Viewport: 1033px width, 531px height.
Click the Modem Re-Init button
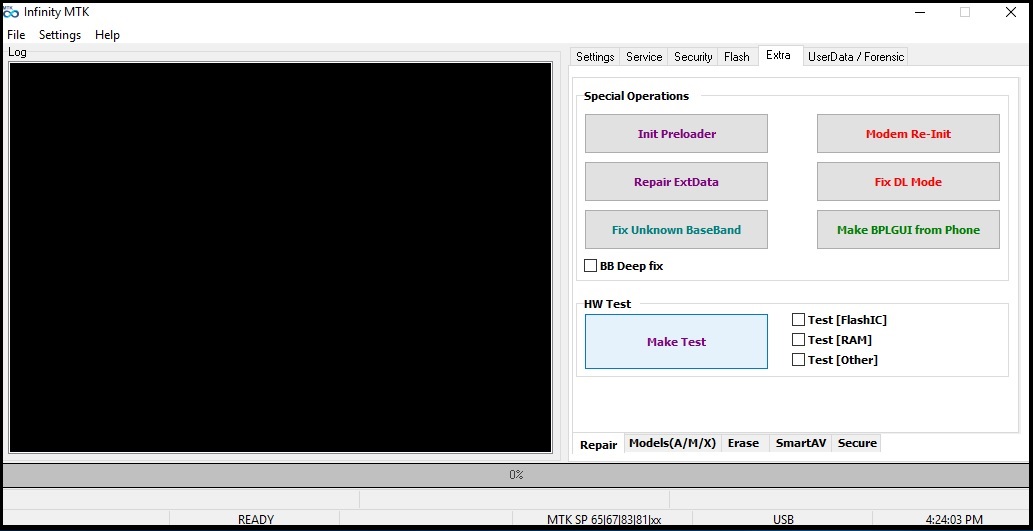click(908, 134)
